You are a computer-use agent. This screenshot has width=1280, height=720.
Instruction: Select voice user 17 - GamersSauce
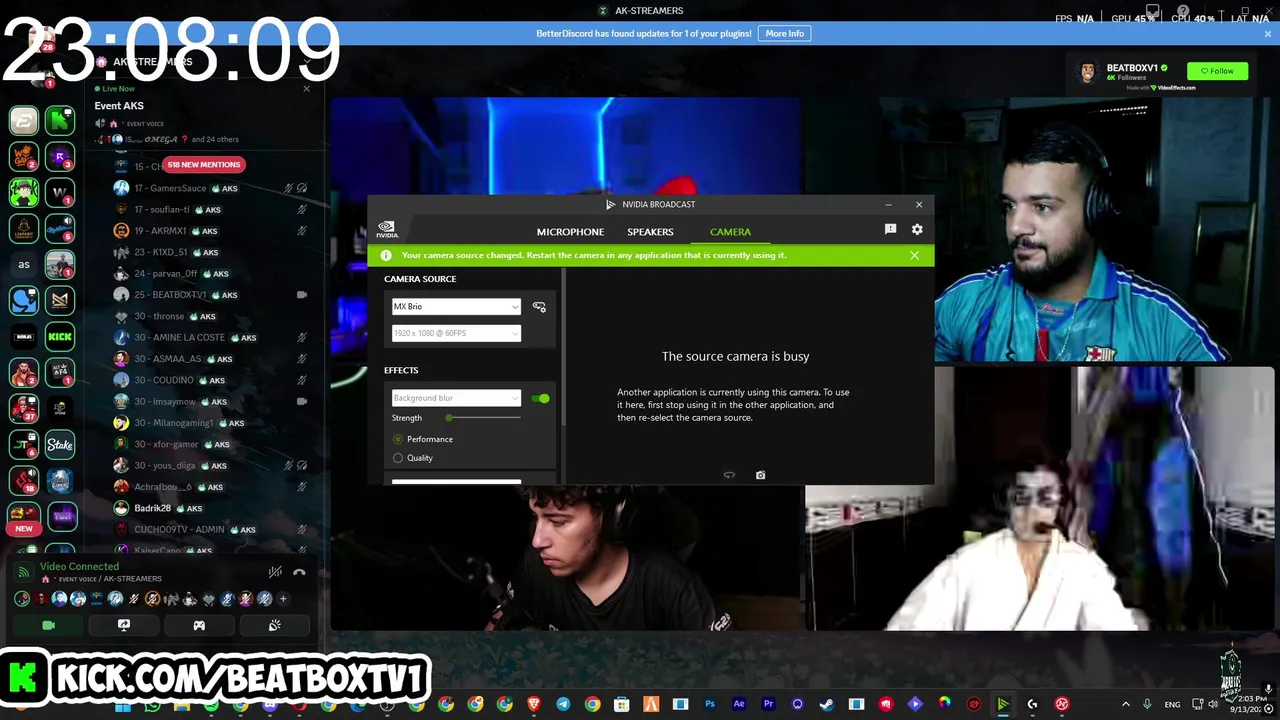pos(208,188)
